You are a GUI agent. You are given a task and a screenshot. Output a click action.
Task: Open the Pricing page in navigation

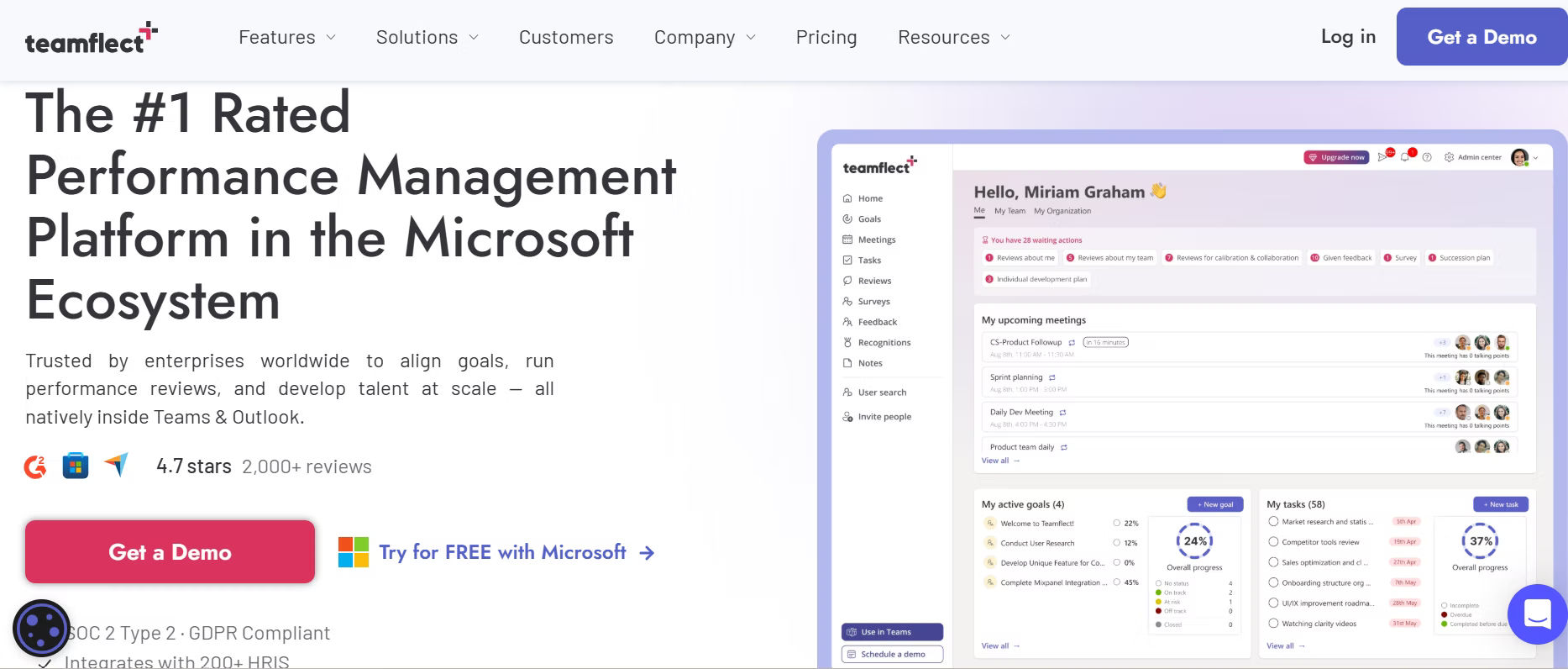[826, 38]
